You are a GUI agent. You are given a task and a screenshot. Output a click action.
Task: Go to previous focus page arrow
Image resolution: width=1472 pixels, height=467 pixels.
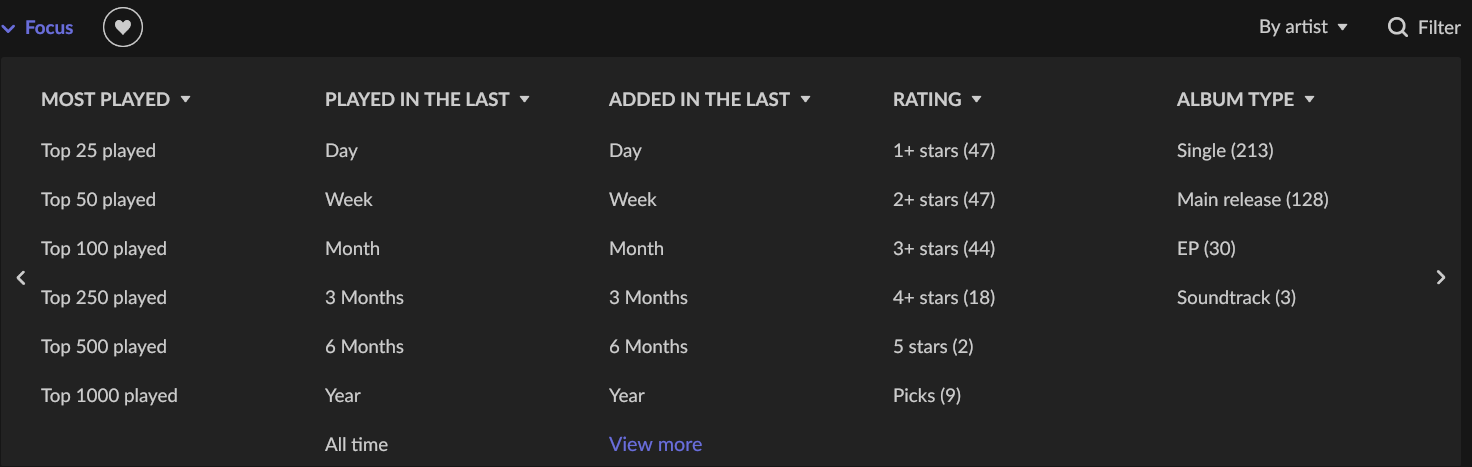click(x=21, y=278)
